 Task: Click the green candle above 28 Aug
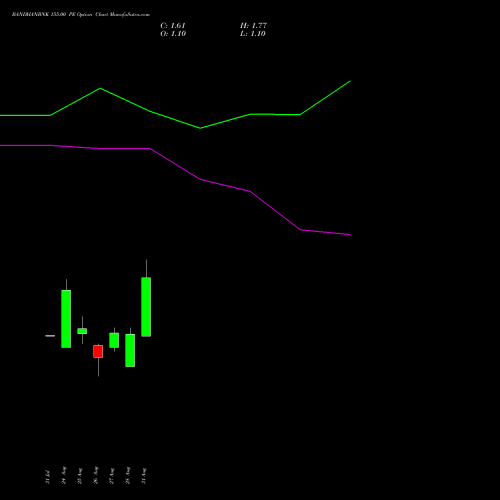click(x=130, y=351)
